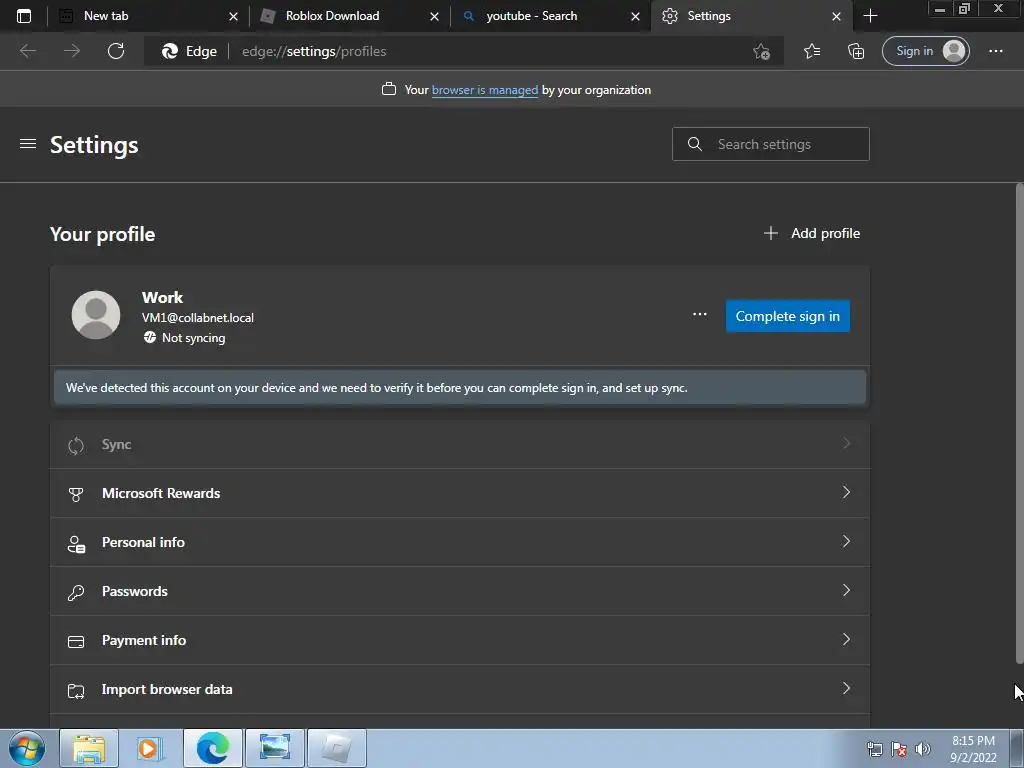Click the Search settings input field
1024x768 pixels.
tap(771, 144)
